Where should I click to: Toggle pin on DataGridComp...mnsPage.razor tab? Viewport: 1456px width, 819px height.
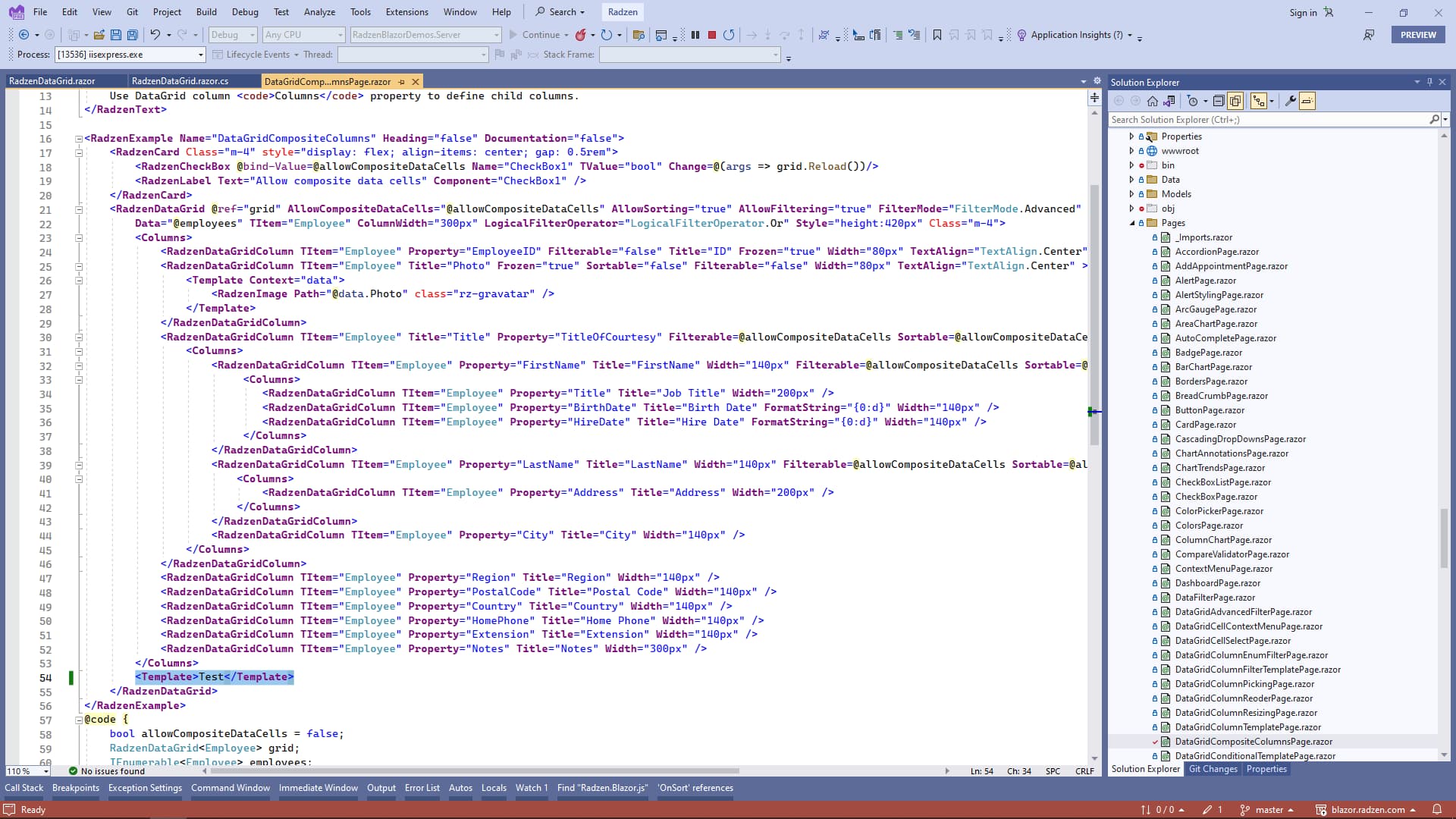click(x=402, y=81)
